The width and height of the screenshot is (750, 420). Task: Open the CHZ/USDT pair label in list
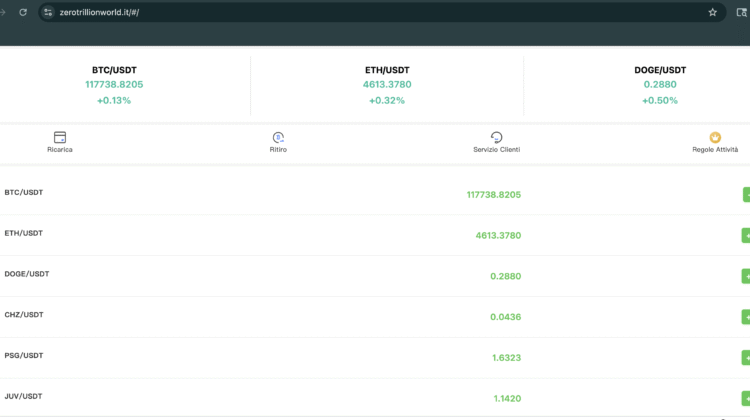(x=24, y=314)
